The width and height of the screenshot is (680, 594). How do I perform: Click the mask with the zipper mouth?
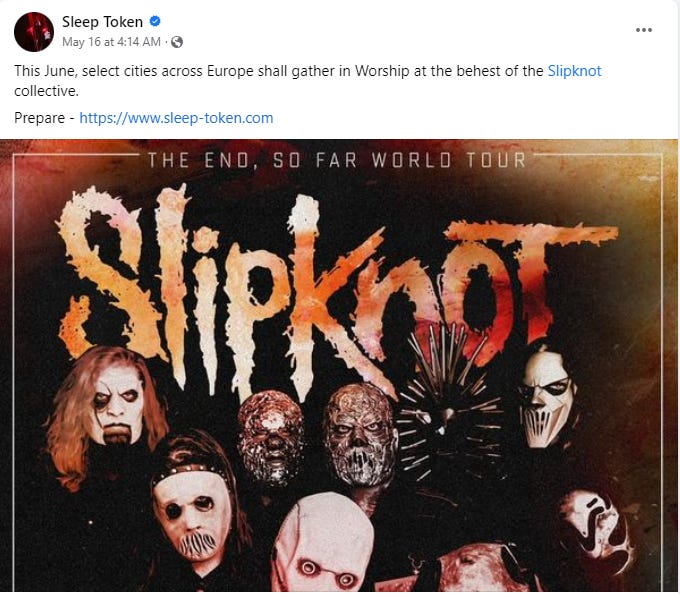click(193, 514)
